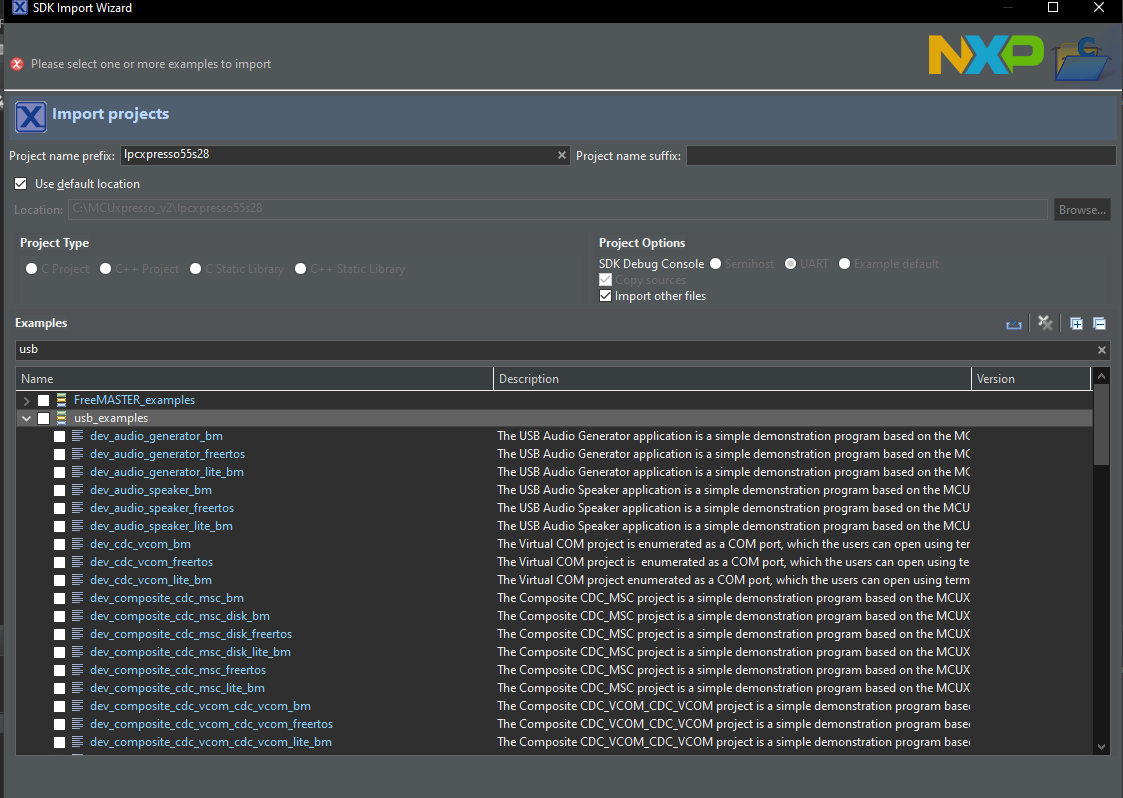Click the Name column header
1123x798 pixels.
tap(254, 379)
